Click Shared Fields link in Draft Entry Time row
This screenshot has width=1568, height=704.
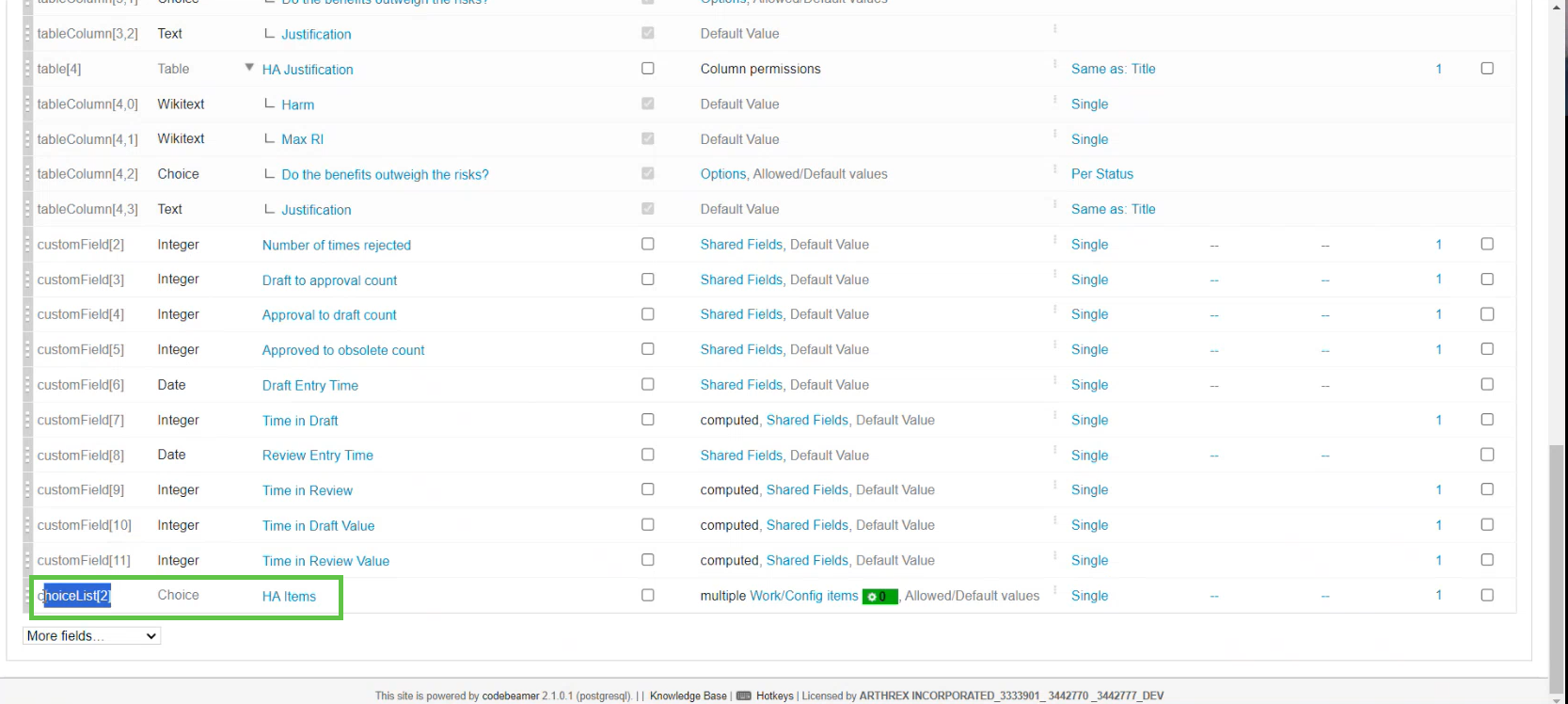(741, 385)
